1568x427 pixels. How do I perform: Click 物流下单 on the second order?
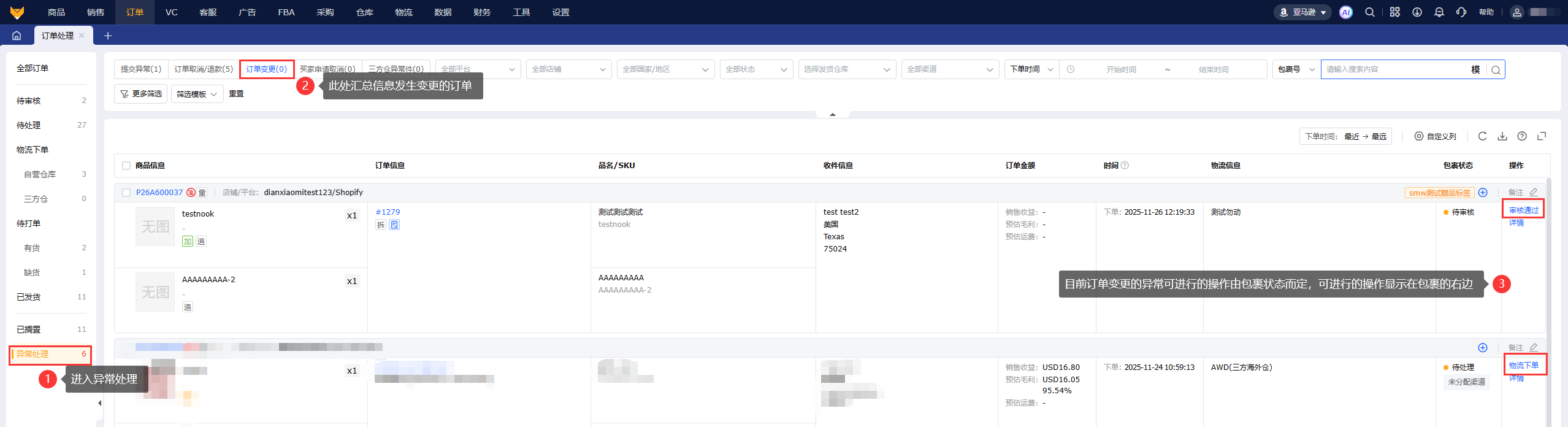1524,366
